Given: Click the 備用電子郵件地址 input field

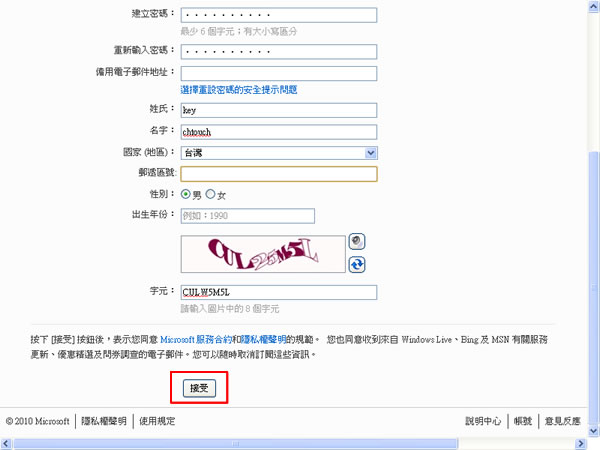Looking at the screenshot, I should [x=279, y=73].
